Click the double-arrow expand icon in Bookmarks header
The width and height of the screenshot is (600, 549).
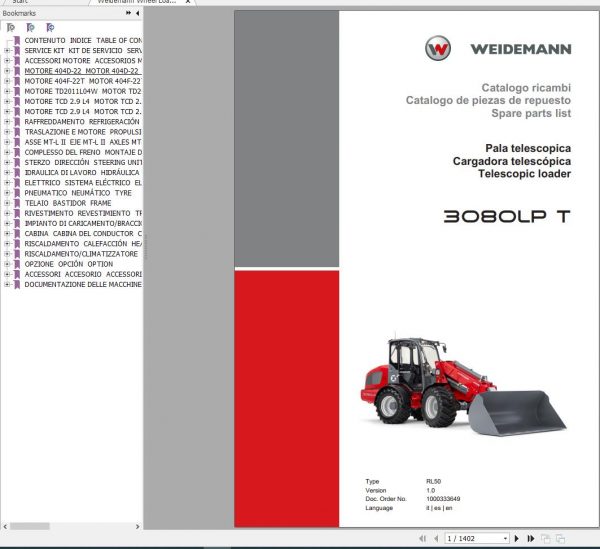point(128,13)
